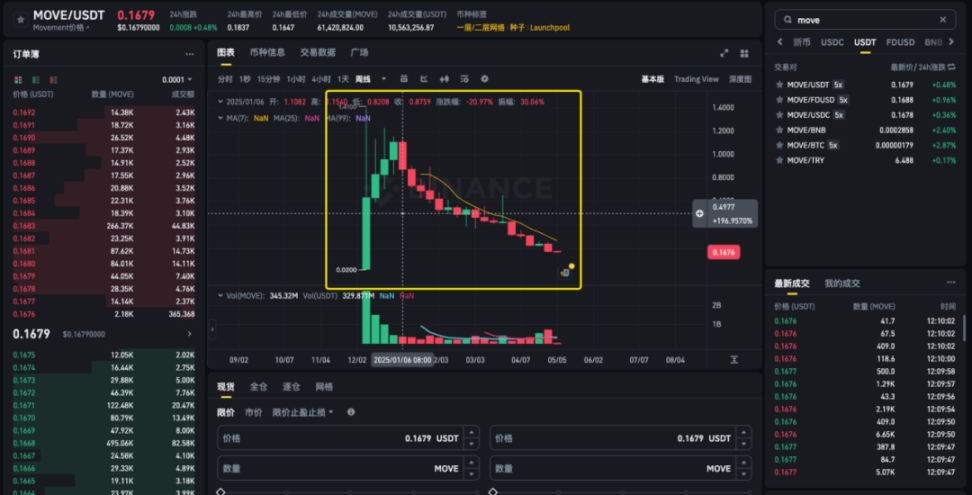
Task: Show buy orders only in order book
Action: (35, 80)
